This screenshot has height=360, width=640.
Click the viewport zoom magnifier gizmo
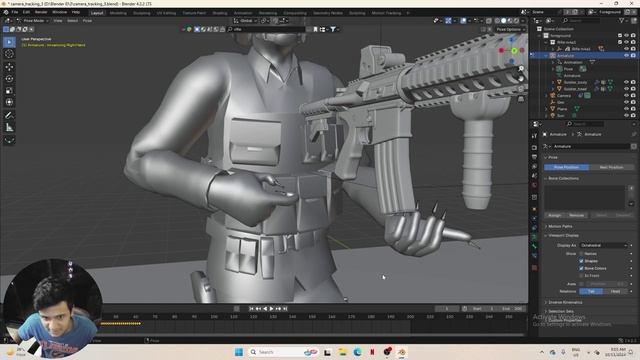click(x=521, y=69)
